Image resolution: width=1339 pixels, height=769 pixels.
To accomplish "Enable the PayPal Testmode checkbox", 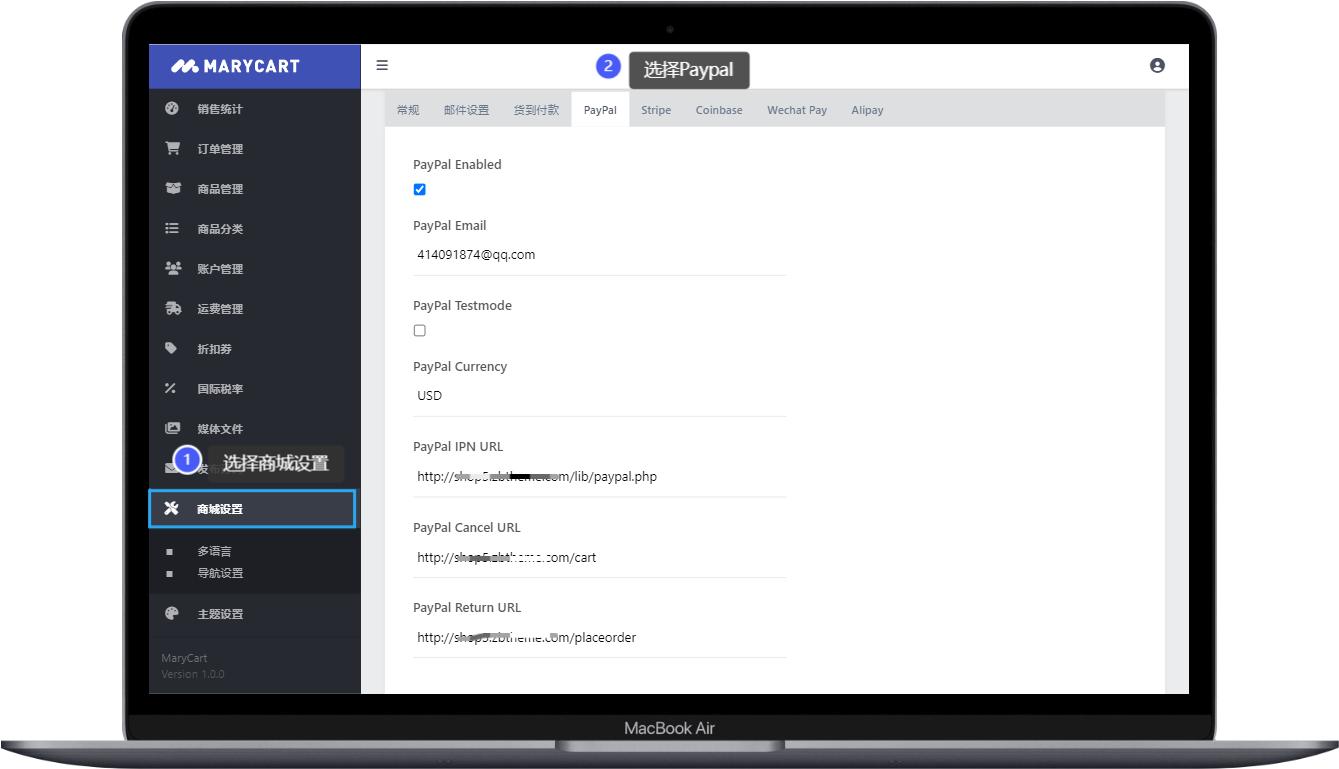I will (420, 331).
